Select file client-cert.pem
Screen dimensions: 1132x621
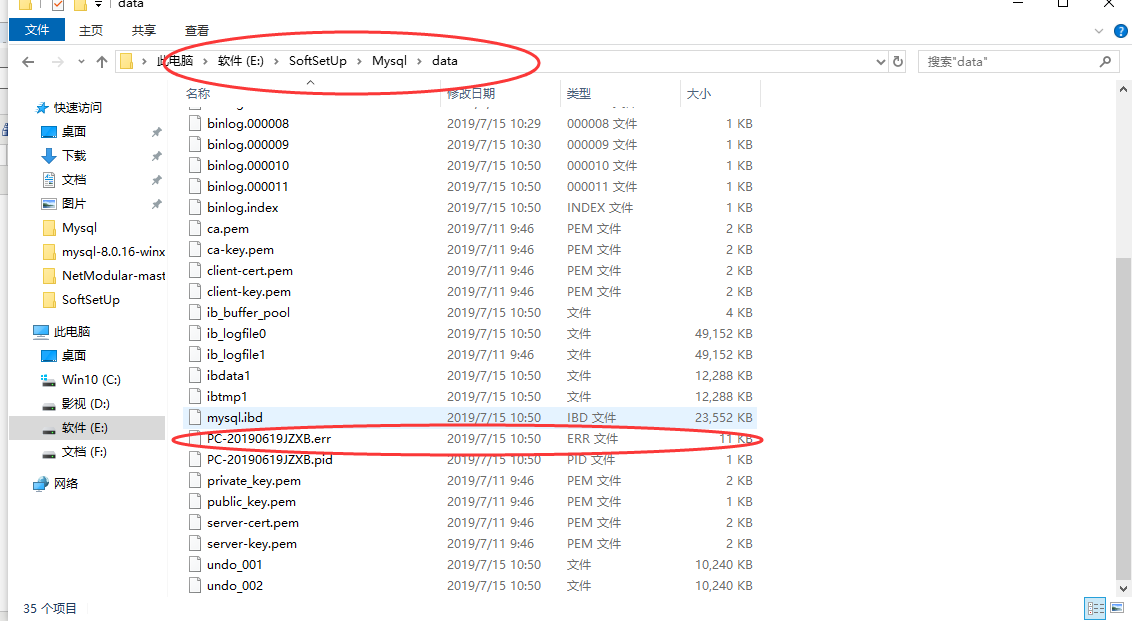point(250,271)
